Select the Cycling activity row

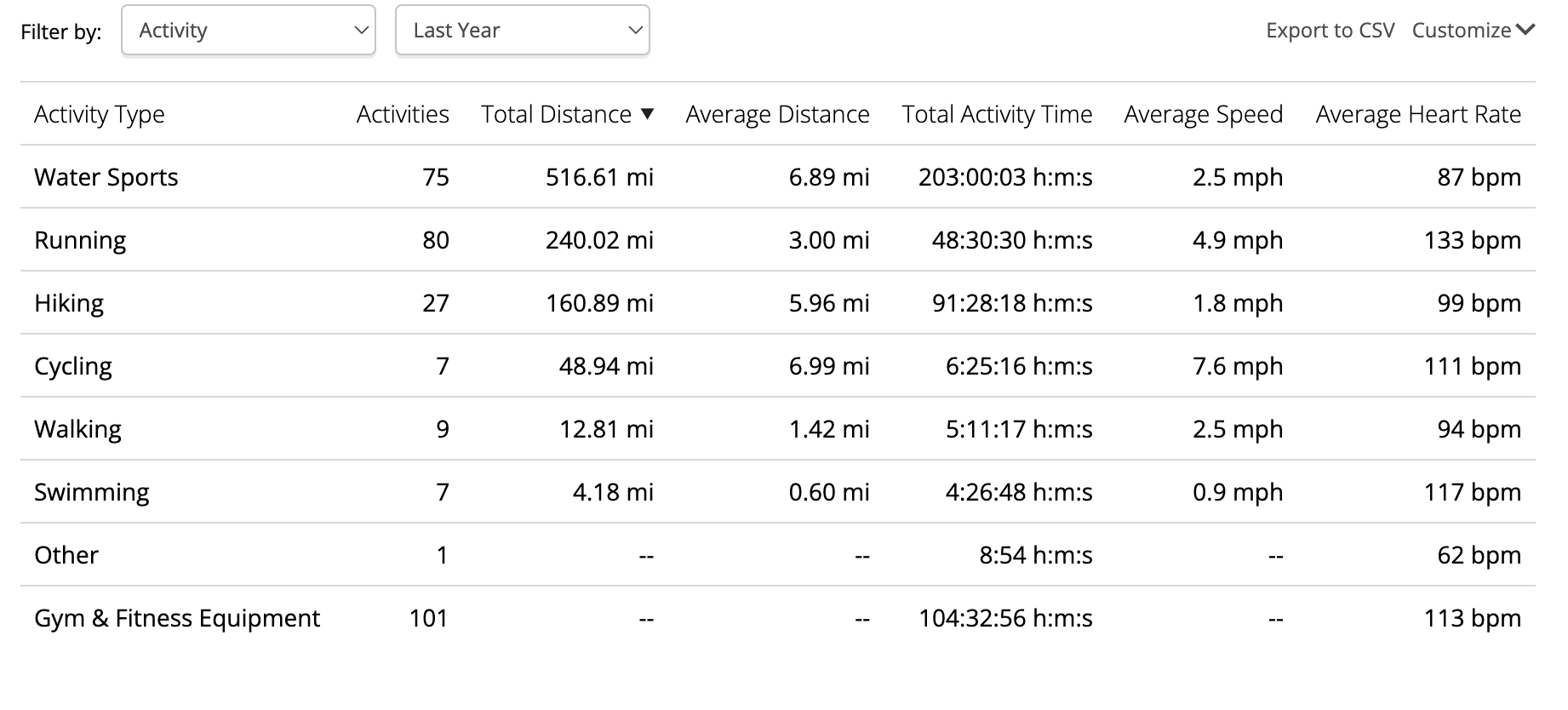pyautogui.click(x=778, y=366)
